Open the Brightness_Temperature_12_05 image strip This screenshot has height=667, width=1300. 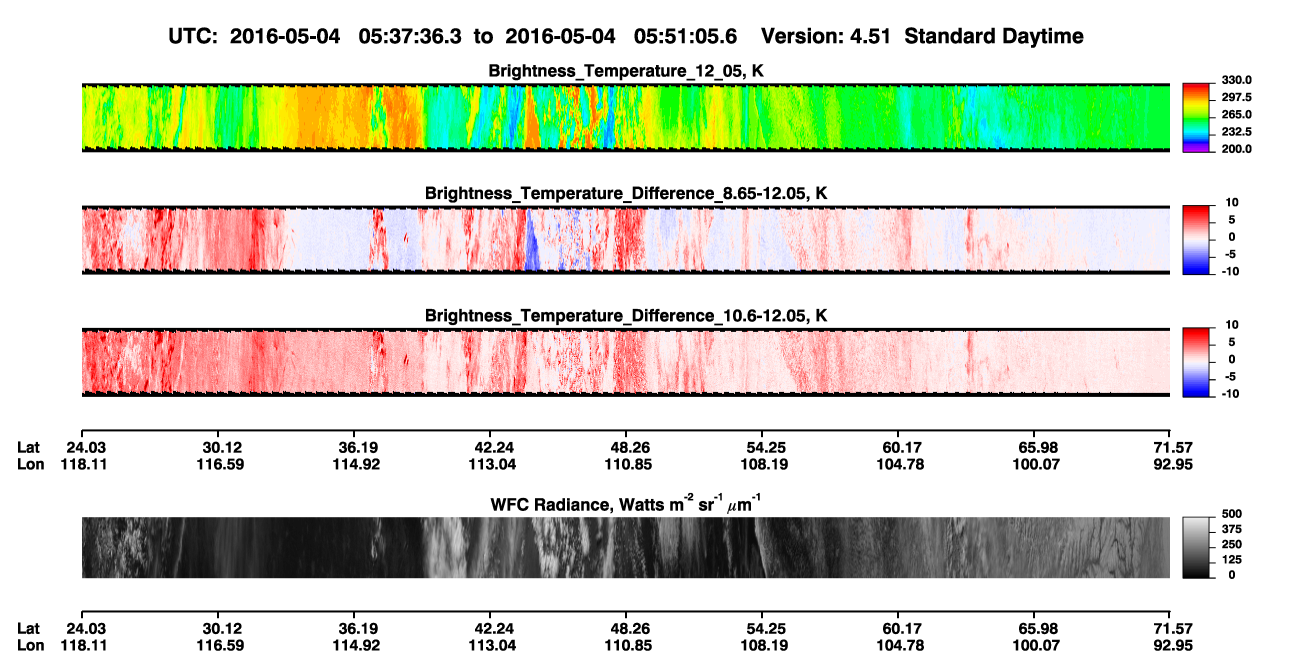tap(626, 118)
